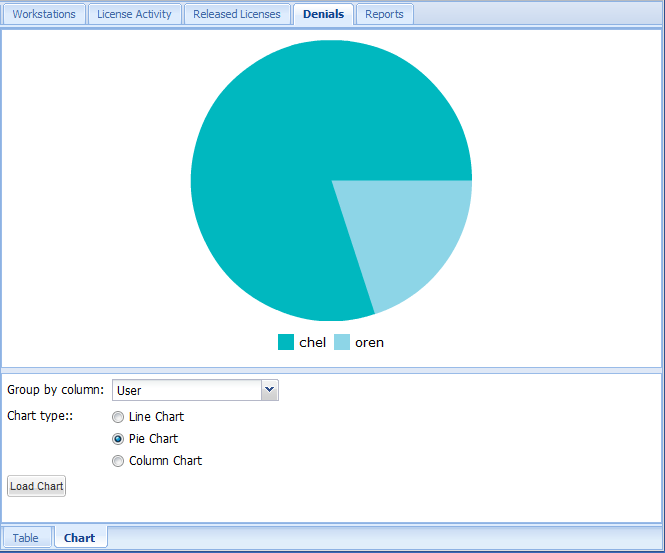The height and width of the screenshot is (553, 665).
Task: Click the oren legend color swatch
Action: (342, 342)
